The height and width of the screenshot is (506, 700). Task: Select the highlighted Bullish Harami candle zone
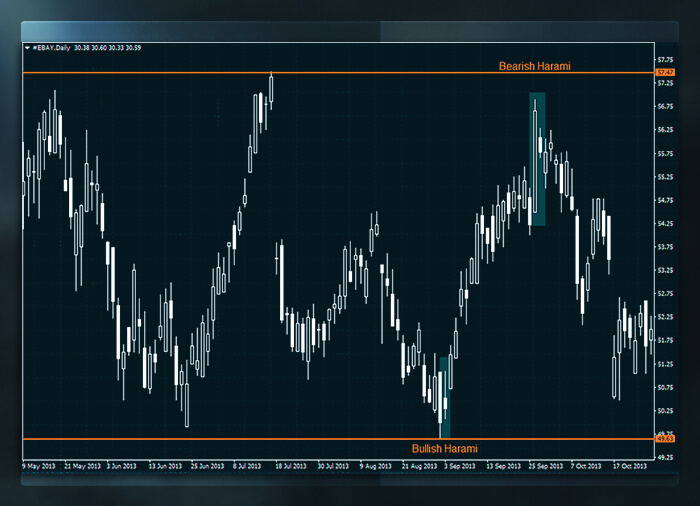click(444, 395)
